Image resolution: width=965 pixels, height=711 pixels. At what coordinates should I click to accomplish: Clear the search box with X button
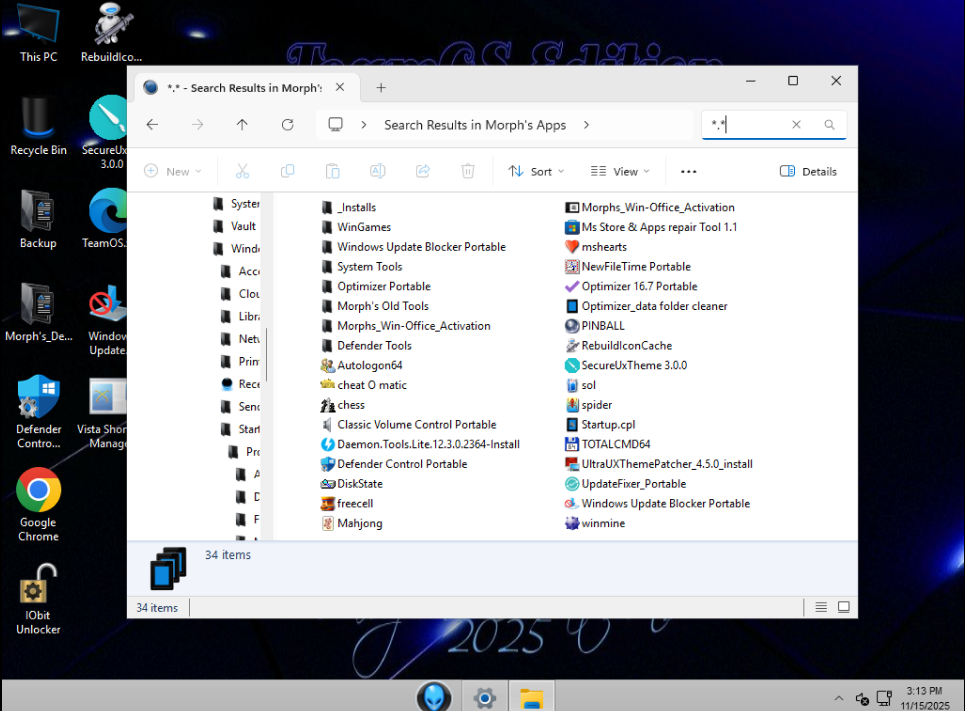(x=796, y=125)
